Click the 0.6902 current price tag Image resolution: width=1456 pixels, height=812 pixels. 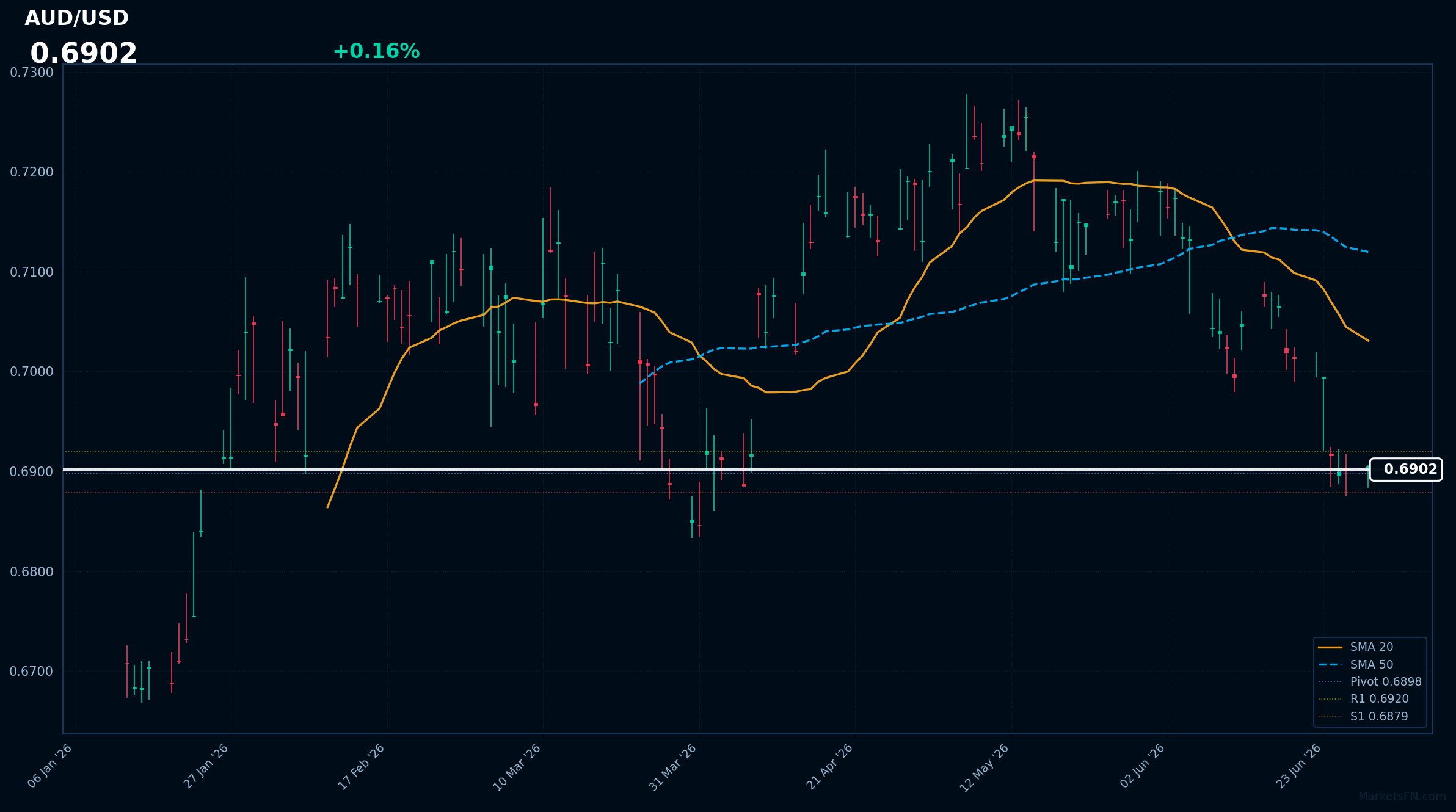pyautogui.click(x=1406, y=469)
